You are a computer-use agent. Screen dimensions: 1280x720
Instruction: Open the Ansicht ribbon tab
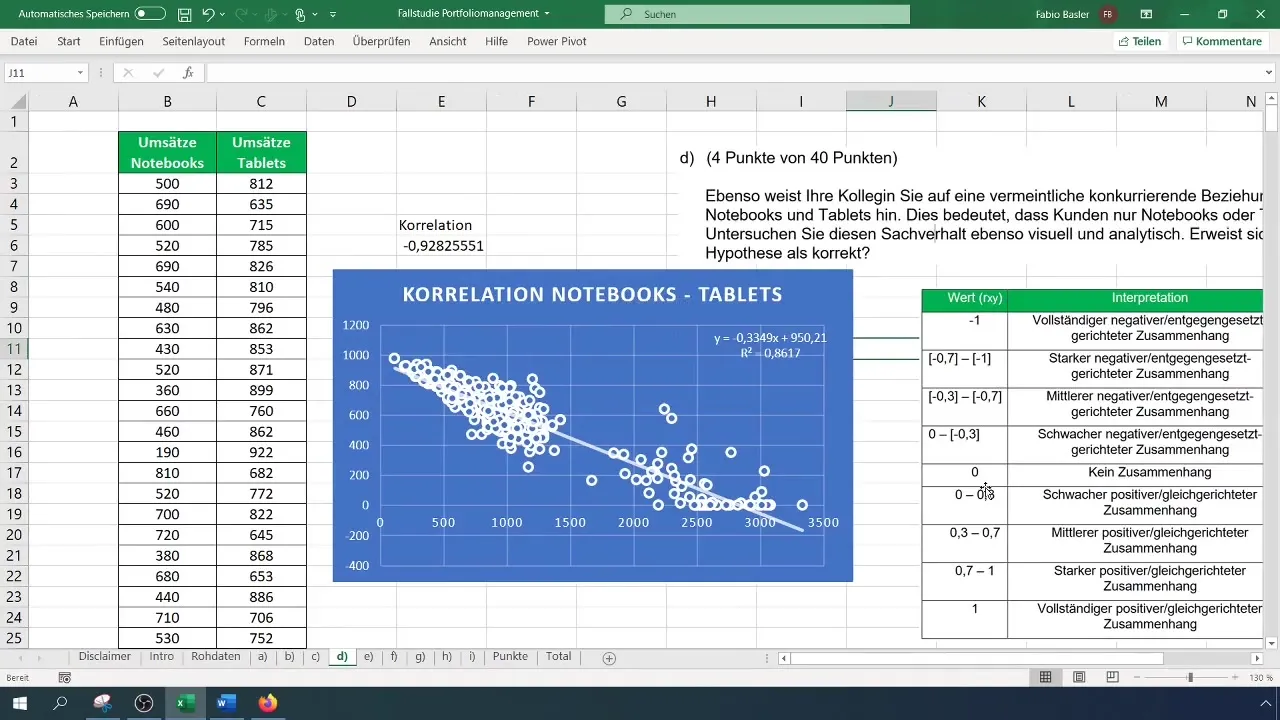(448, 41)
